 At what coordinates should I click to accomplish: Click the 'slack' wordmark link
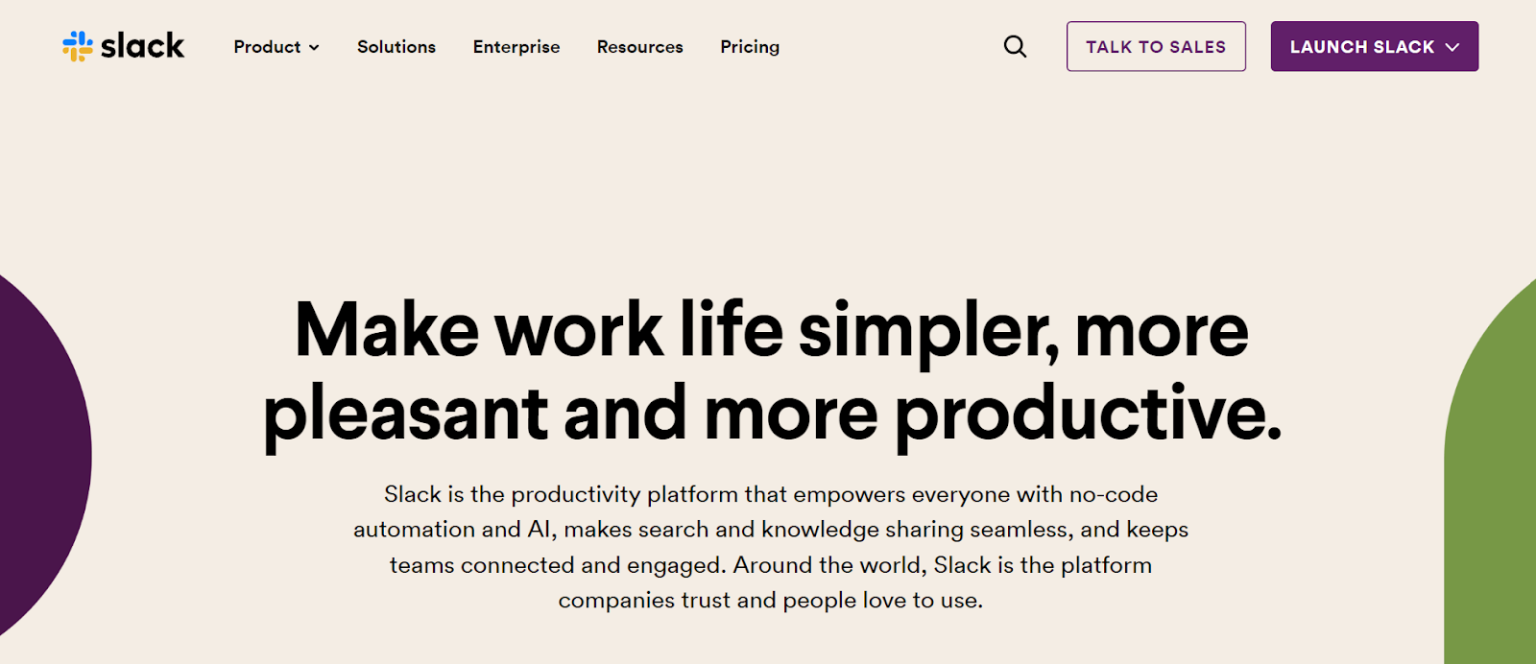tap(140, 45)
